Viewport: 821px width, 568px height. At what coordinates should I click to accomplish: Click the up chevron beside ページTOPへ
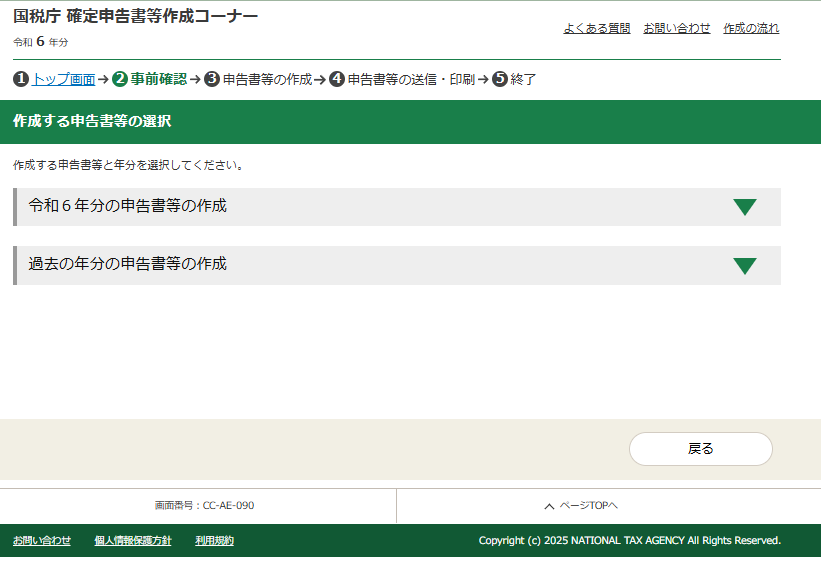click(x=549, y=506)
